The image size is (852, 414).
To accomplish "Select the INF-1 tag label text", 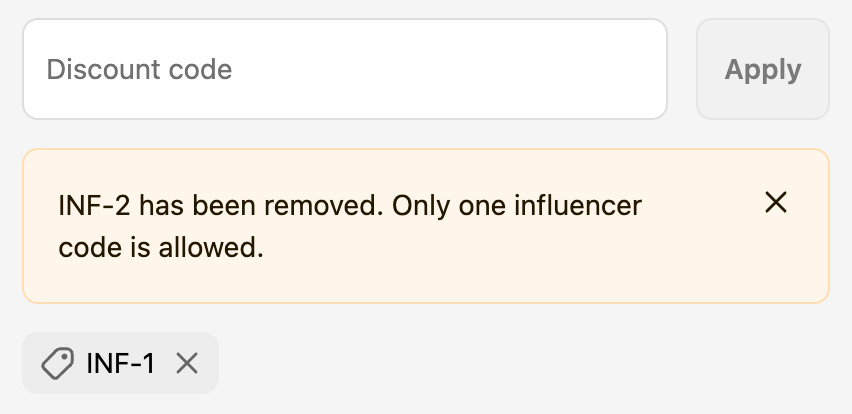I will pos(121,363).
